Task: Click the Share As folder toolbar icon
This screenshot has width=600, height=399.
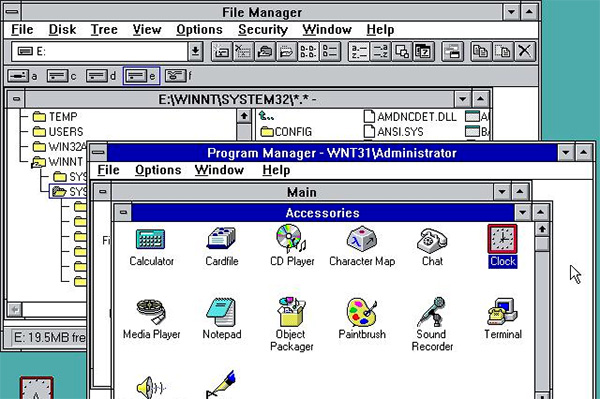Action: click(265, 51)
